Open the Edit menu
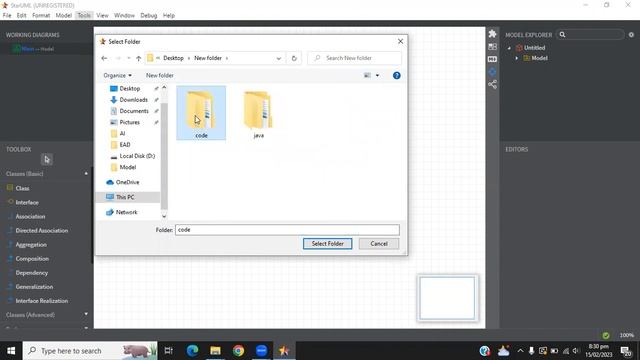The height and width of the screenshot is (360, 640). pyautogui.click(x=22, y=16)
